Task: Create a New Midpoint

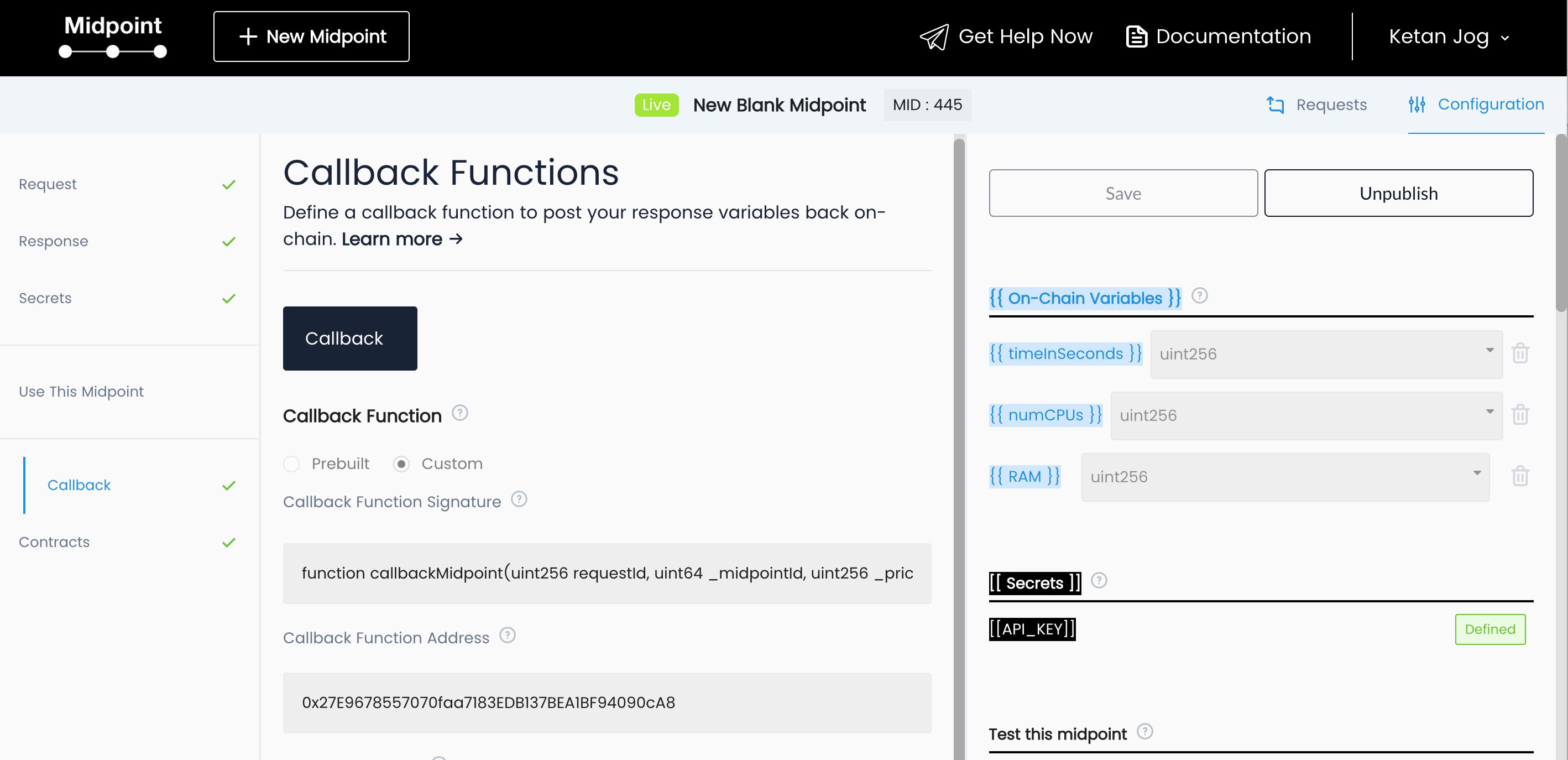Action: click(x=311, y=37)
